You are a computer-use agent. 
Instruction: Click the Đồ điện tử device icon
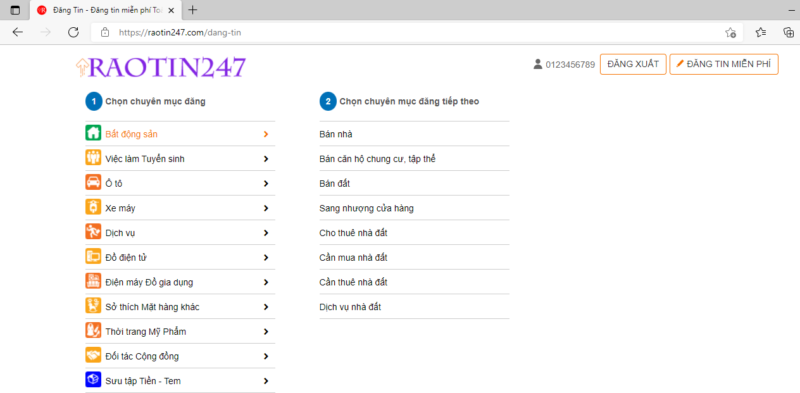coord(93,257)
